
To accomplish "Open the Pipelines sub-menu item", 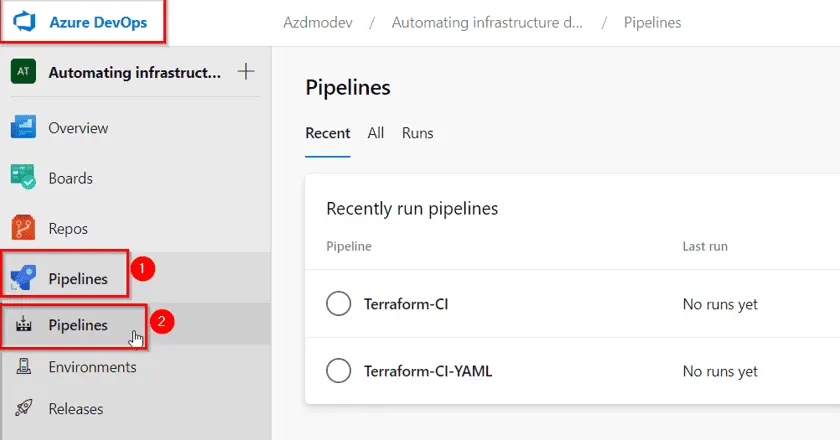I will pyautogui.click(x=78, y=325).
